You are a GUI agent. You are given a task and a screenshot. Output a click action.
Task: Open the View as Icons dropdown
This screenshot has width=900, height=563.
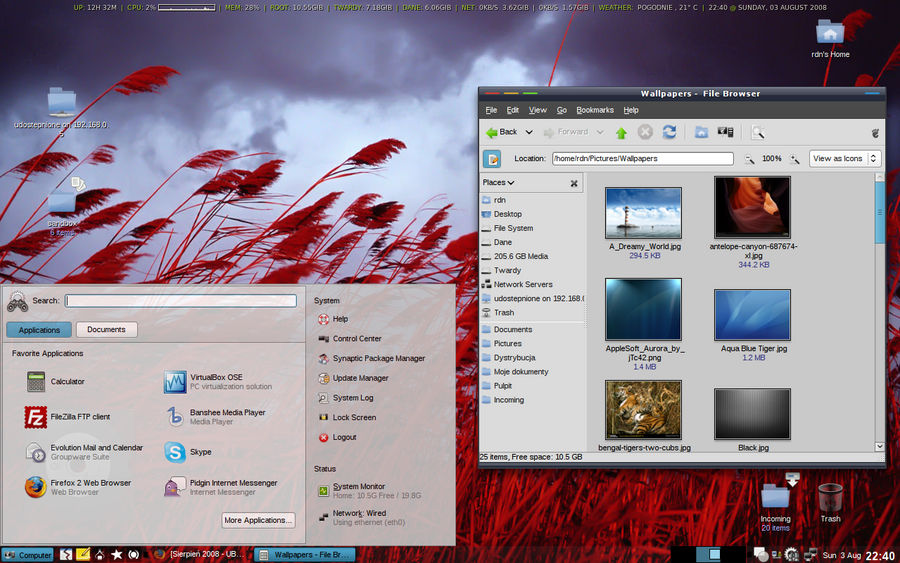[x=845, y=158]
